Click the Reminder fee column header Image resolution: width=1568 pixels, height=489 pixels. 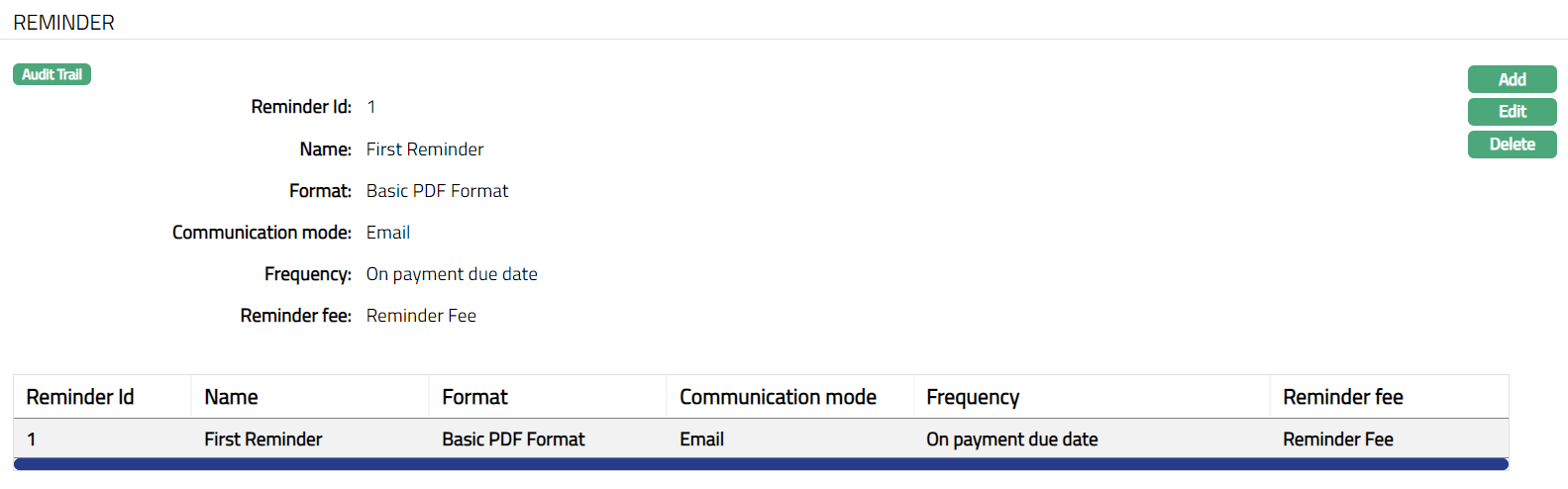pos(1342,397)
